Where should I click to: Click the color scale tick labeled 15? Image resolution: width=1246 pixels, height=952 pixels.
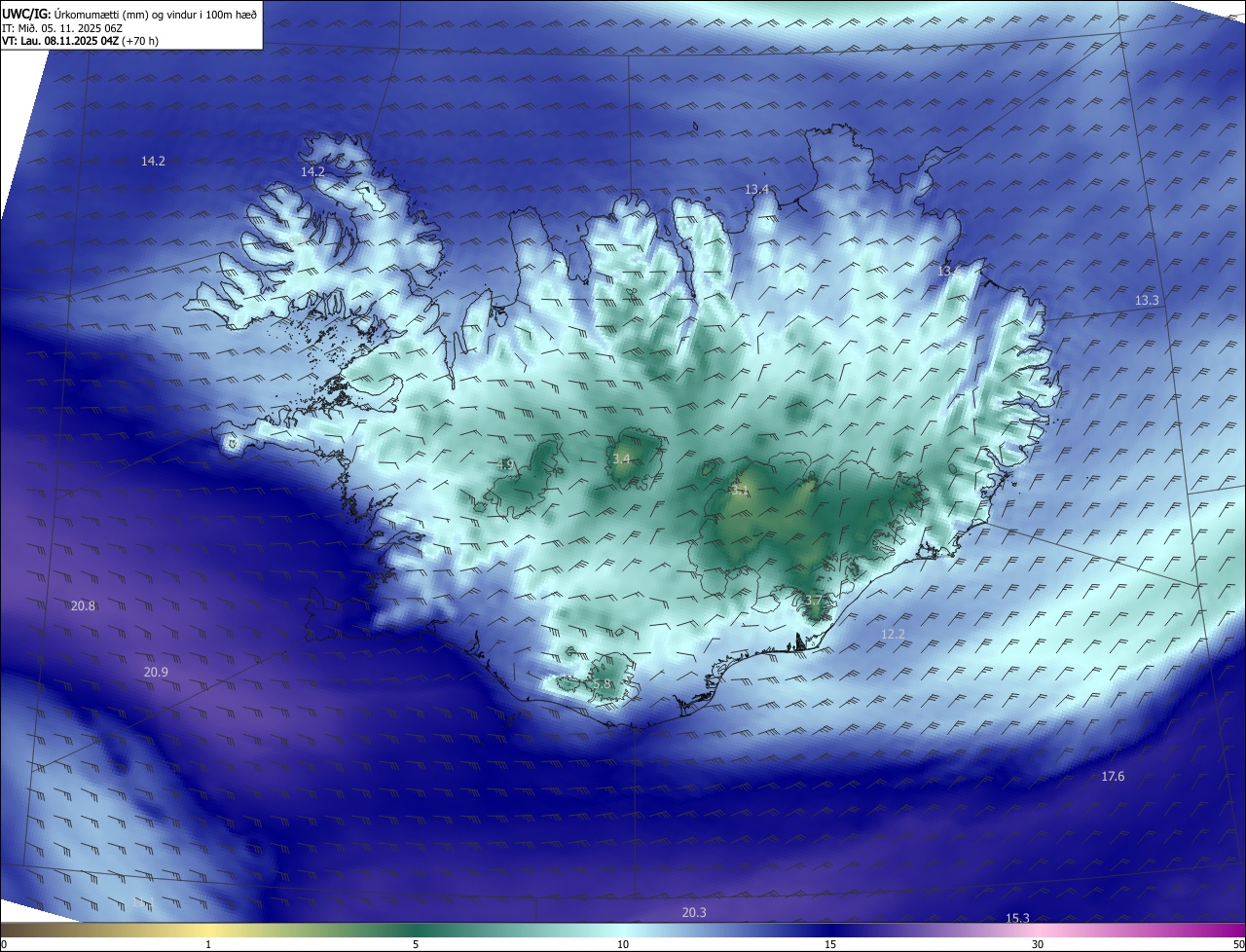(x=830, y=944)
